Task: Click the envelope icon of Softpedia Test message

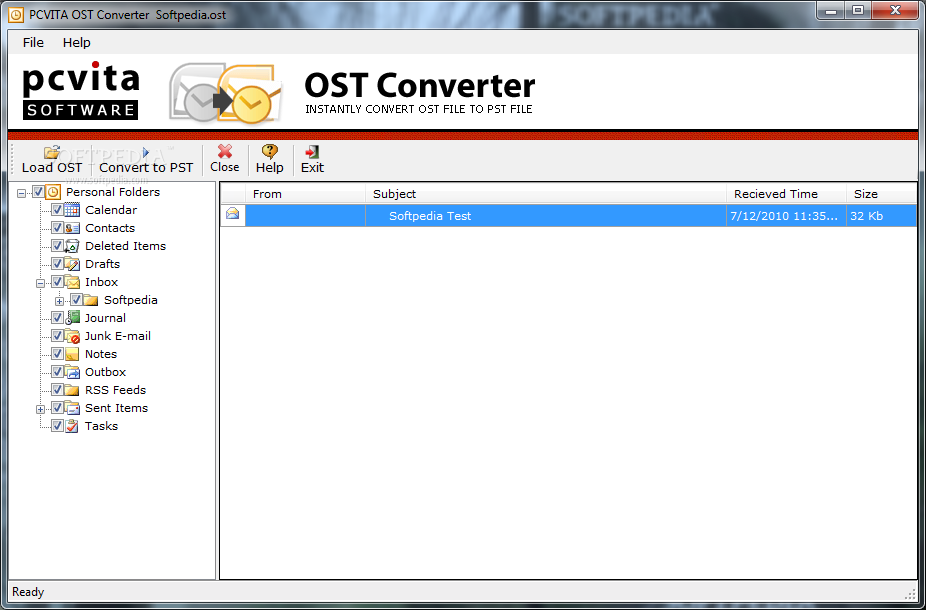Action: [233, 214]
